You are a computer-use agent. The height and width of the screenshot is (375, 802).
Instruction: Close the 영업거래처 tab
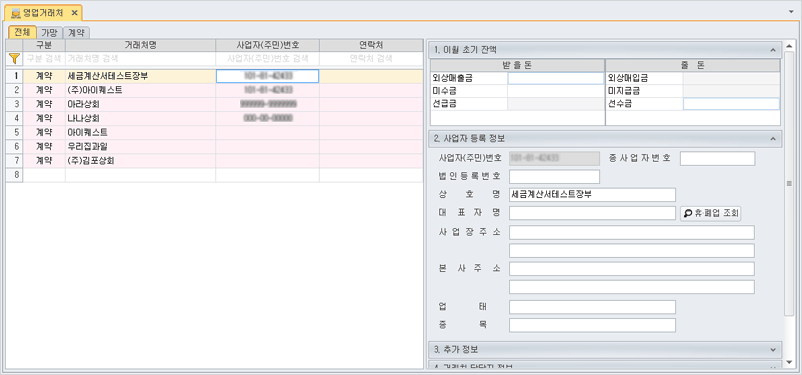point(74,13)
